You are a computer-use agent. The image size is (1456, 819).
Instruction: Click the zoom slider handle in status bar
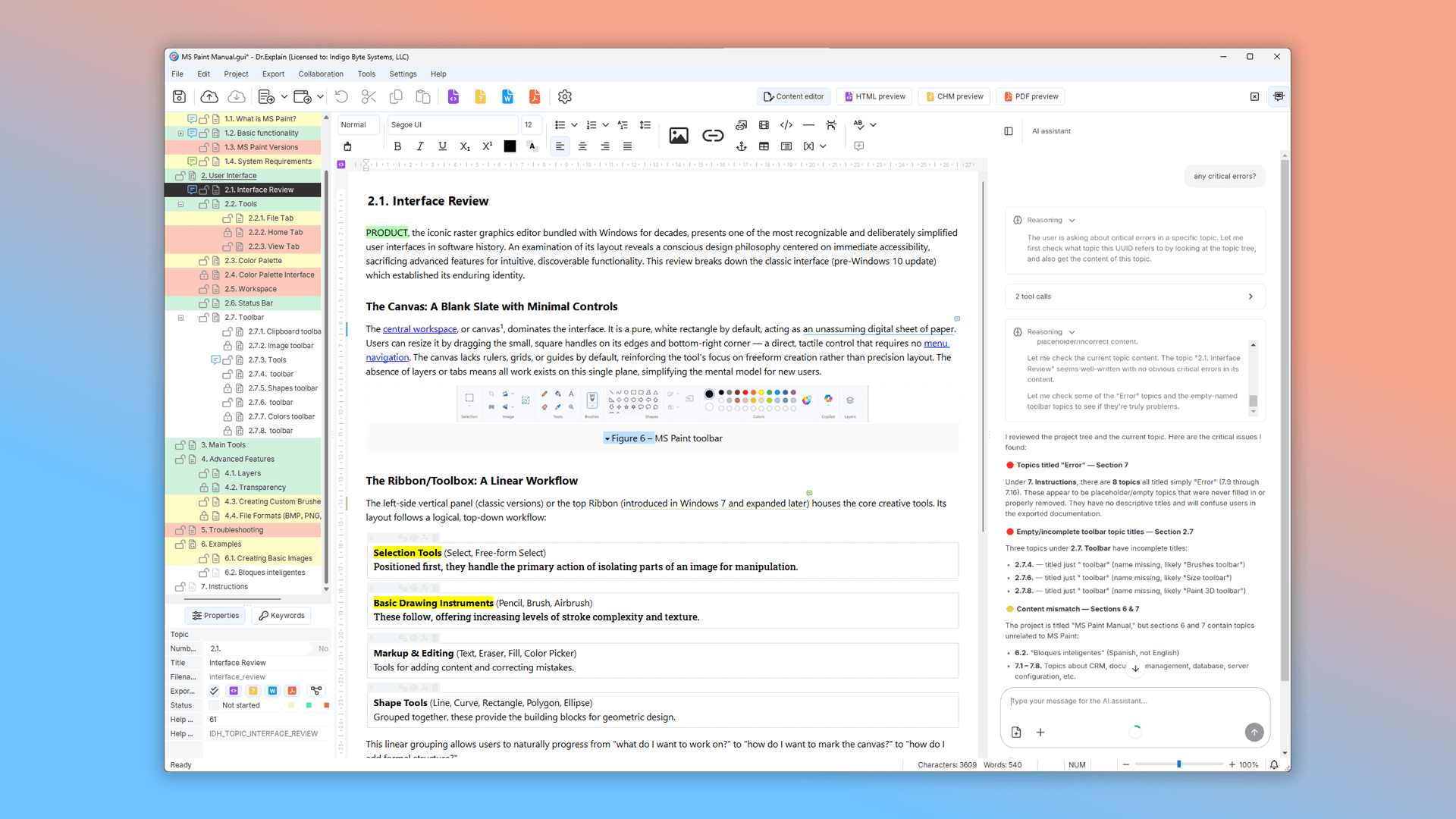pyautogui.click(x=1178, y=764)
